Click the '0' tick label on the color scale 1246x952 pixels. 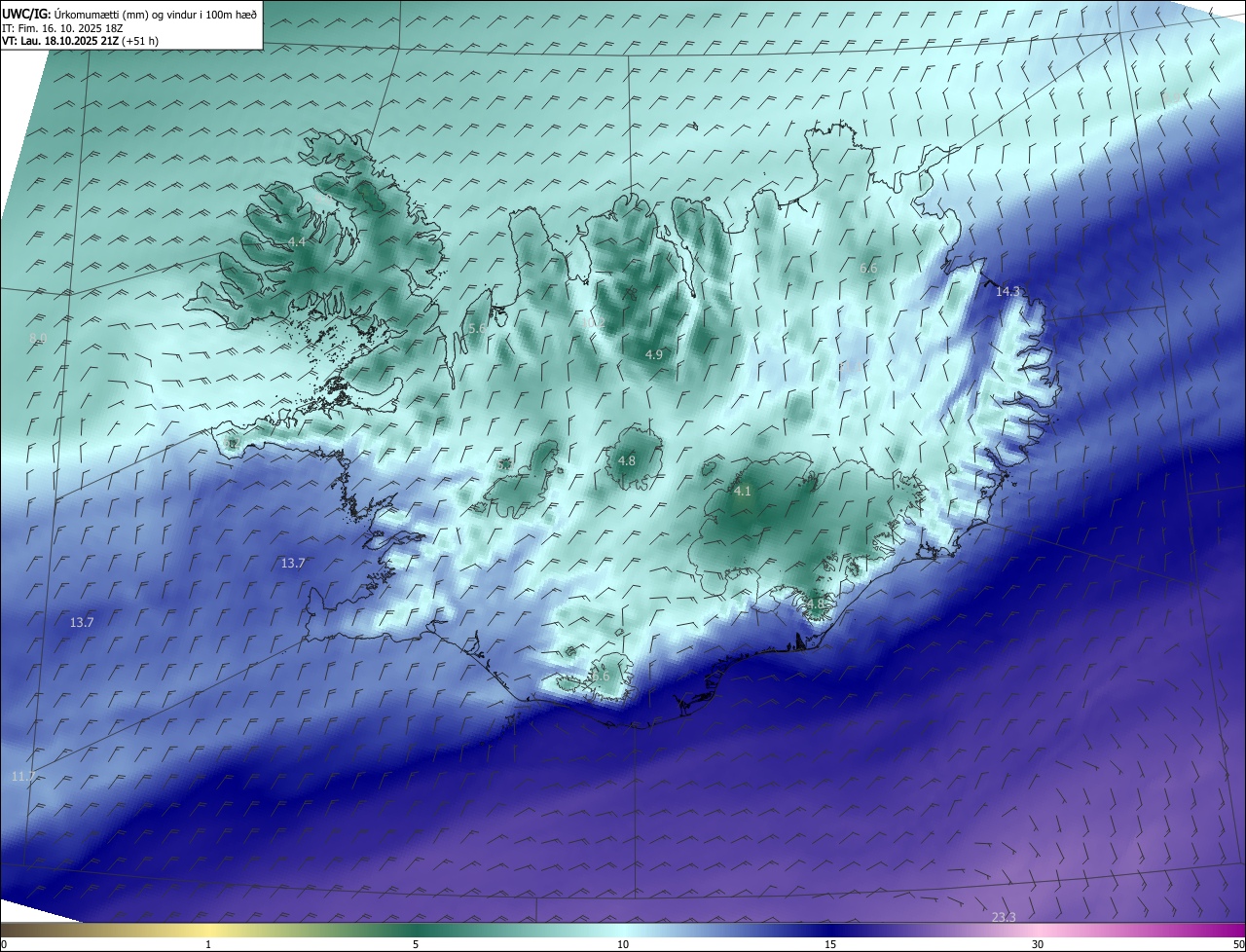(x=4, y=944)
